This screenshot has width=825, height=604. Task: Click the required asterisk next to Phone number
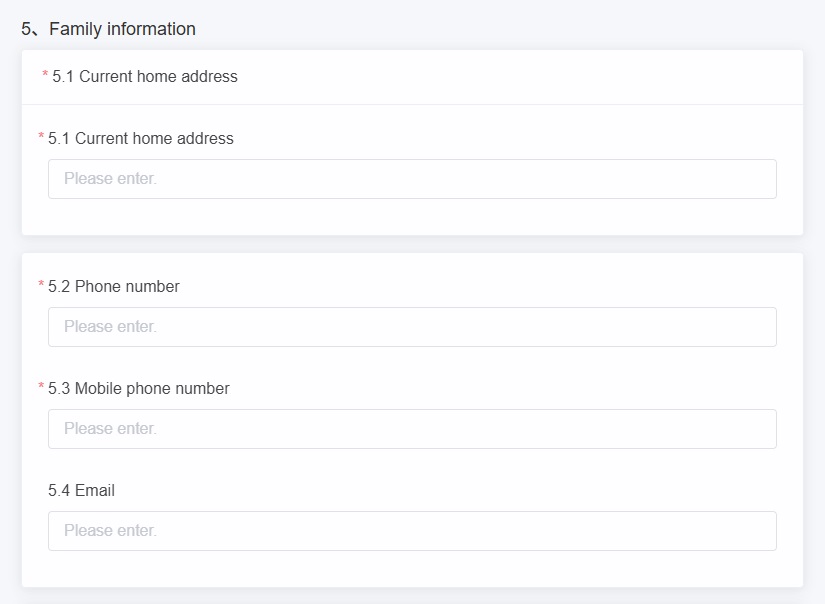point(41,284)
